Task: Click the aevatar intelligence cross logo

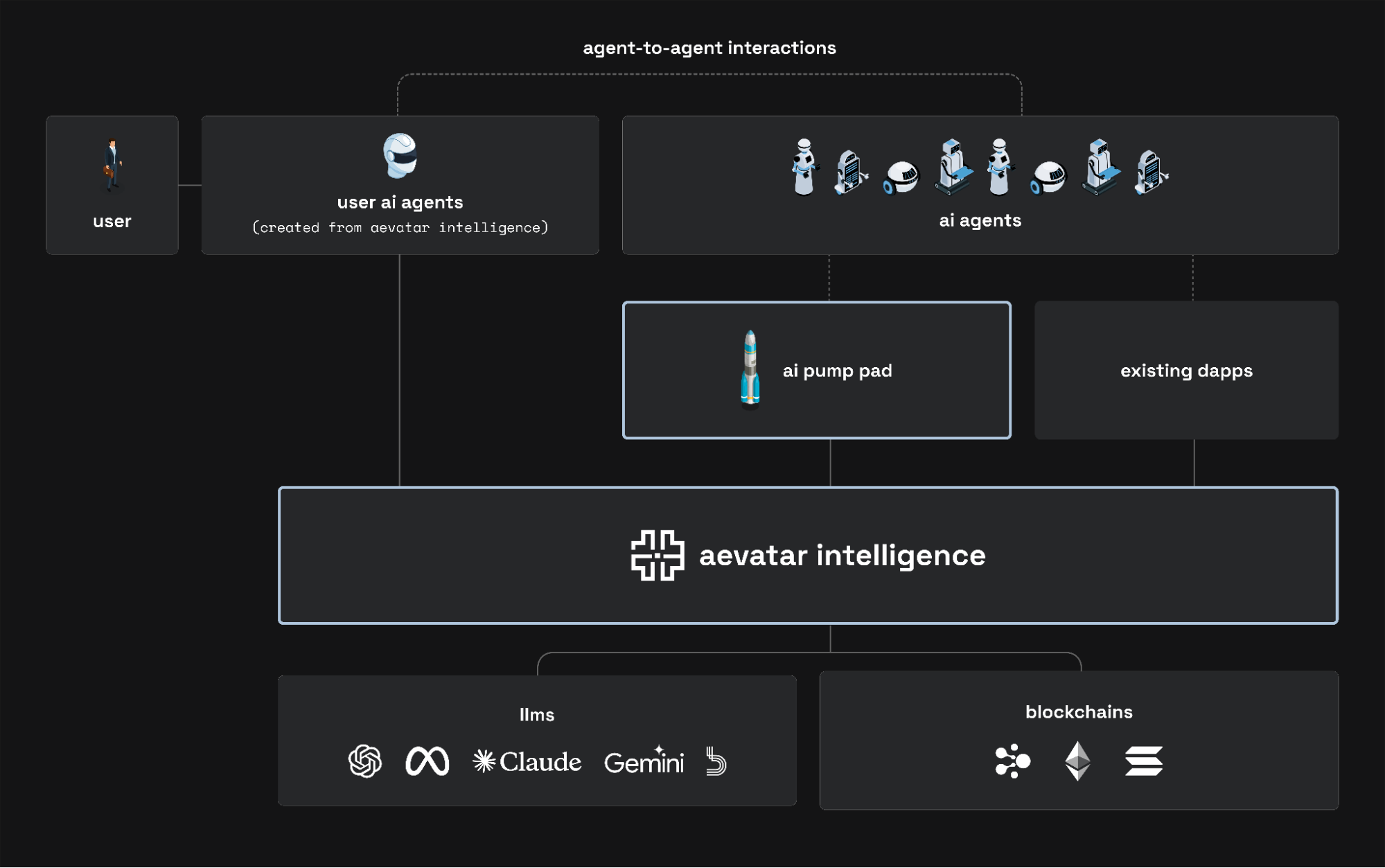Action: (658, 555)
